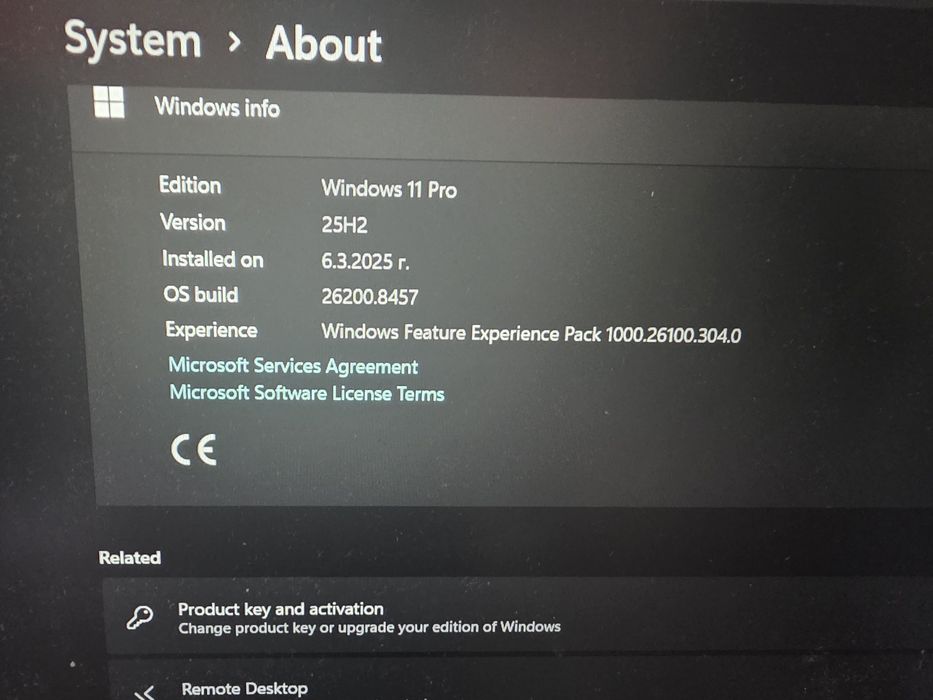This screenshot has width=933, height=700.
Task: Open Microsoft Services Agreement link
Action: [293, 366]
